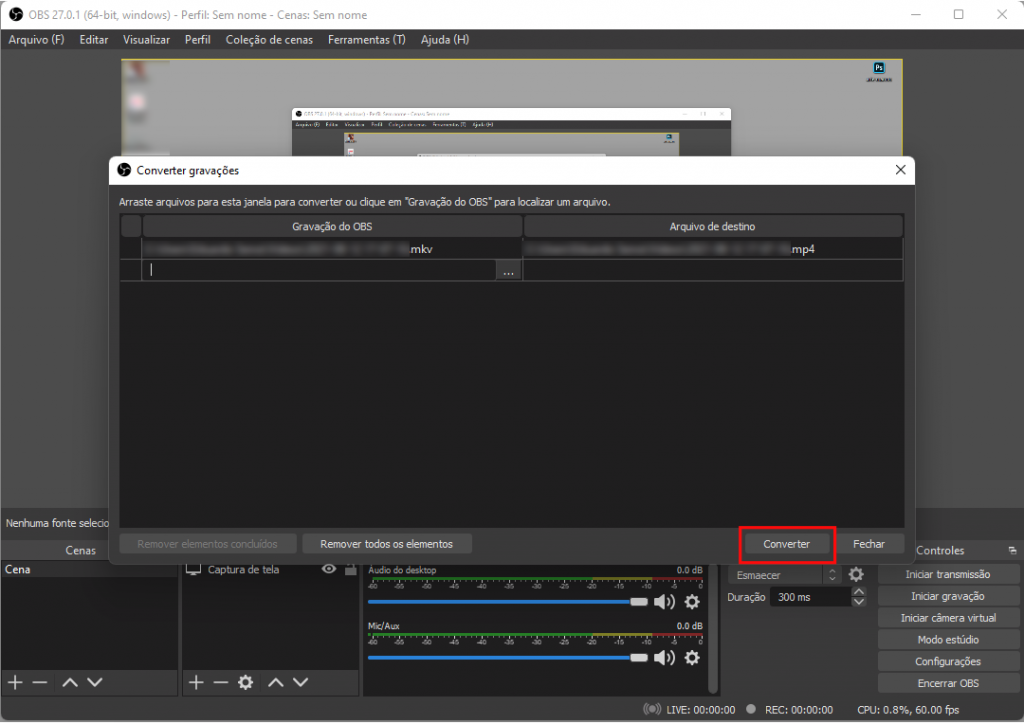Browse for recording with the ellipsis button

[x=509, y=271]
